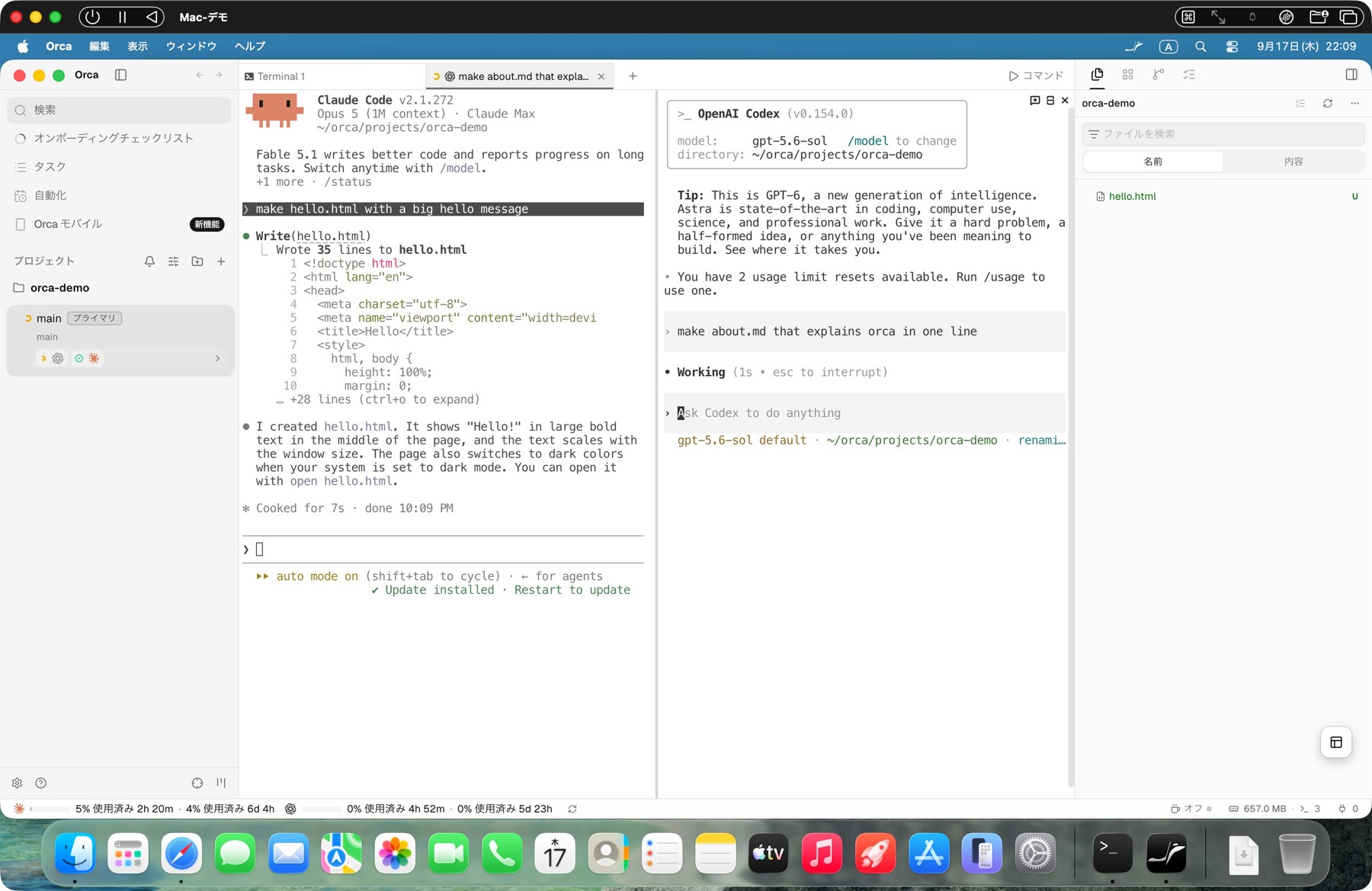The width and height of the screenshot is (1372, 891).
Task: Open Orca モバイル in the sidebar
Action: coord(120,223)
